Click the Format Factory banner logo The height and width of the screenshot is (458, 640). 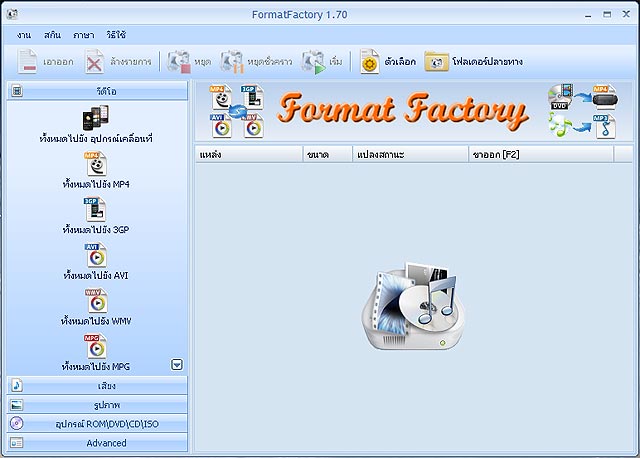pyautogui.click(x=403, y=110)
